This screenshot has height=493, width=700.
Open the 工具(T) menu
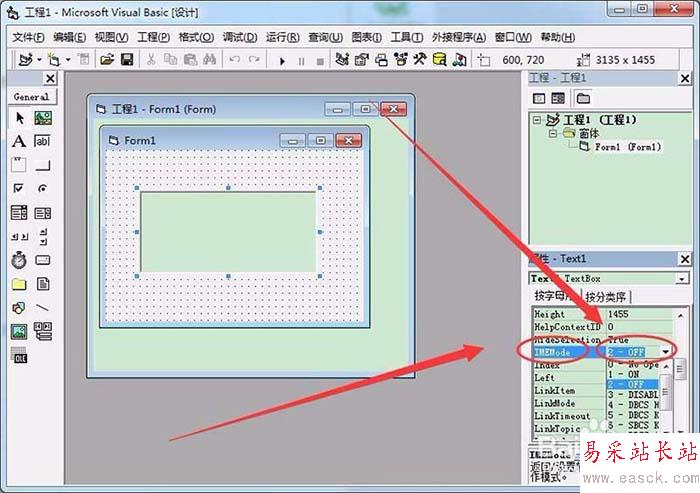click(x=407, y=38)
